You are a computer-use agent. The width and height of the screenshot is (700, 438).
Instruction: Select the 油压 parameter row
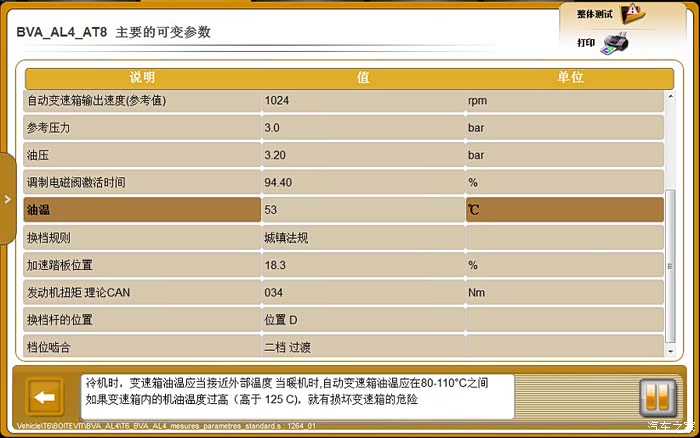point(142,155)
